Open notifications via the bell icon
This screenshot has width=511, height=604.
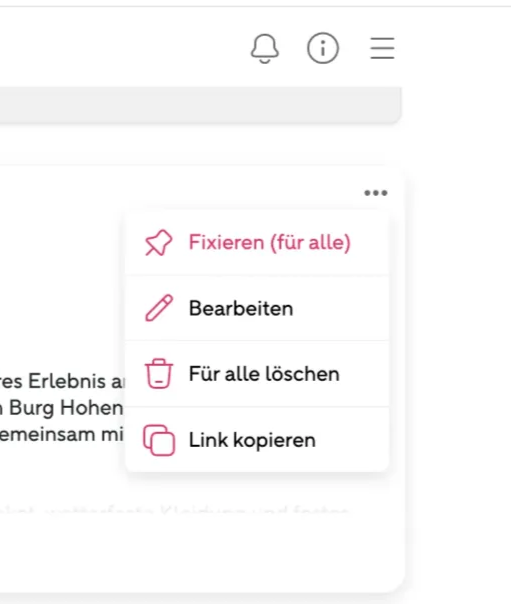coord(265,49)
